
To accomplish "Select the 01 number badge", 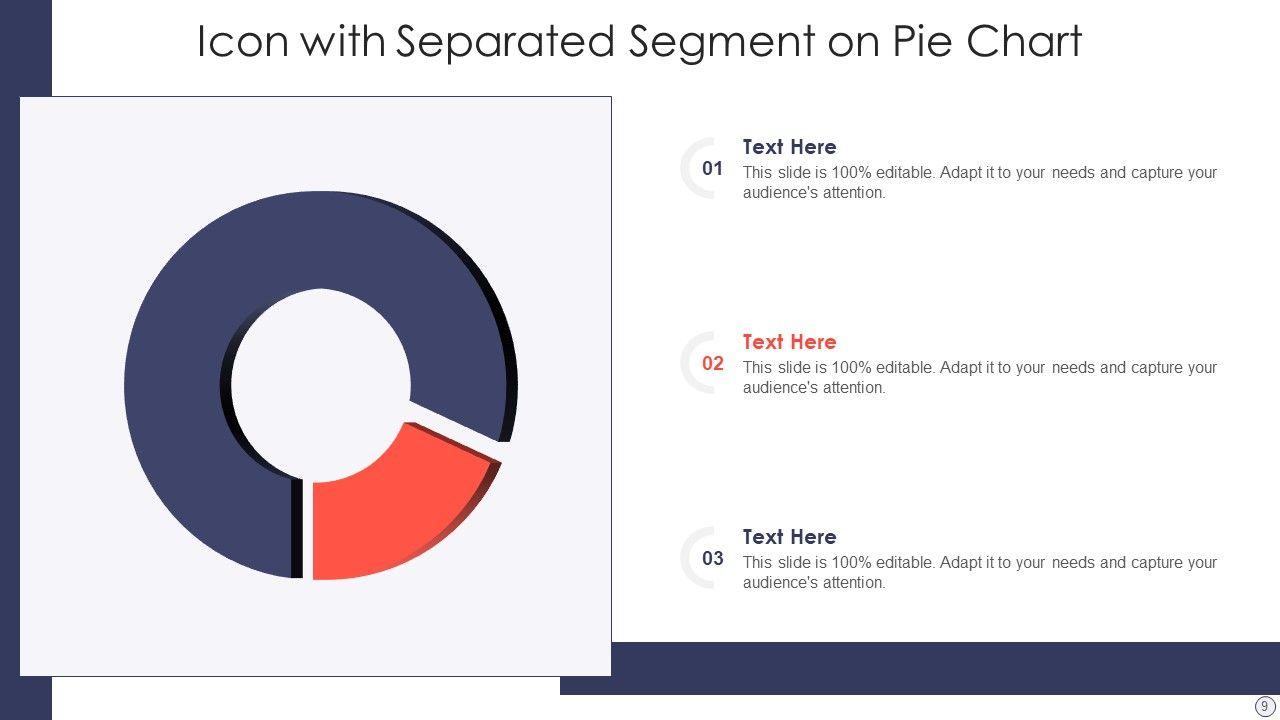I will 712,168.
